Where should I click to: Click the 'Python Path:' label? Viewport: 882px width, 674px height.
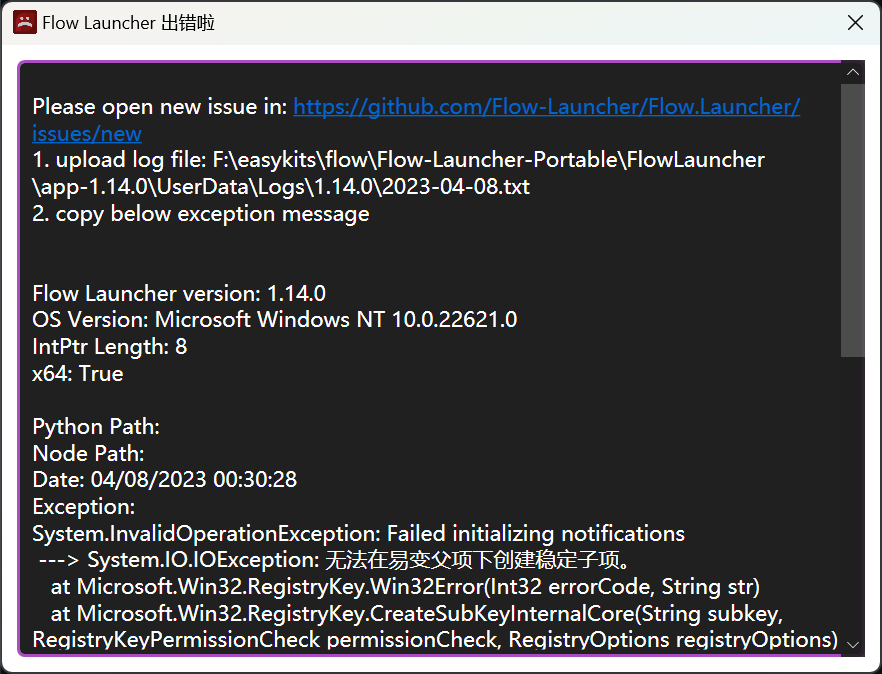95,426
